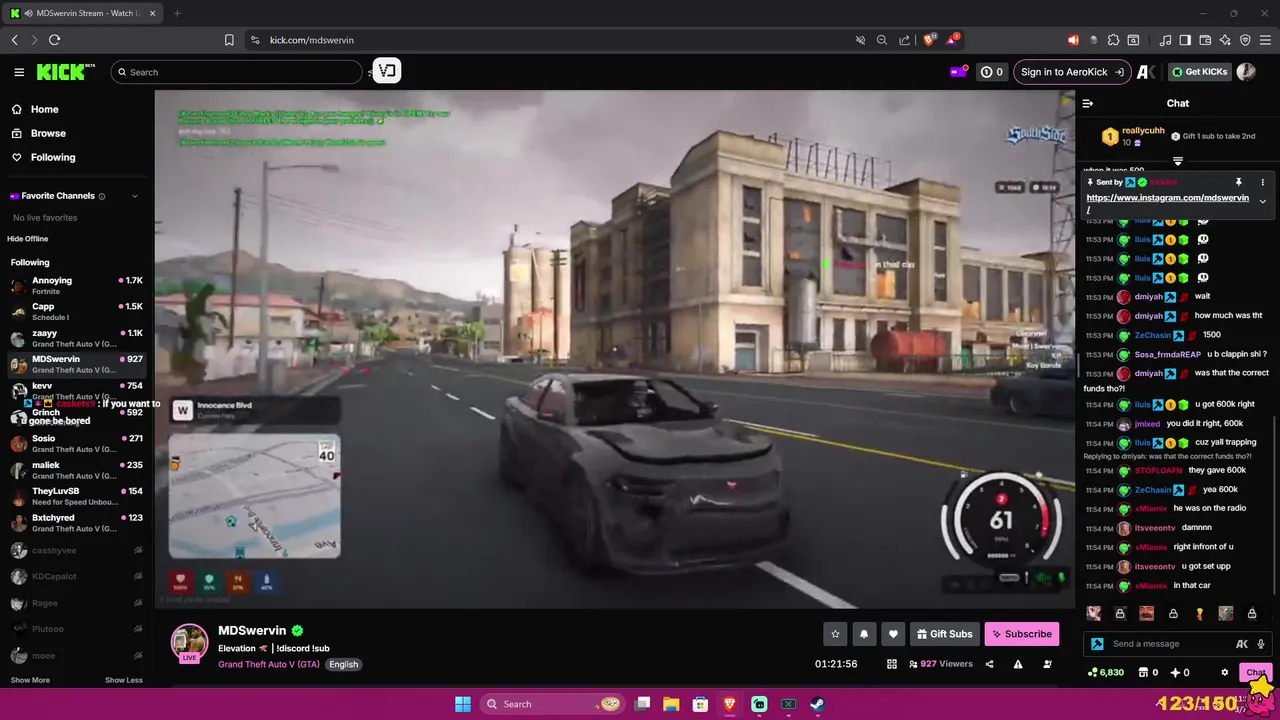This screenshot has width=1280, height=720.
Task: Open the Grand Theft Auto V (GTA) category link
Action: pyautogui.click(x=268, y=664)
